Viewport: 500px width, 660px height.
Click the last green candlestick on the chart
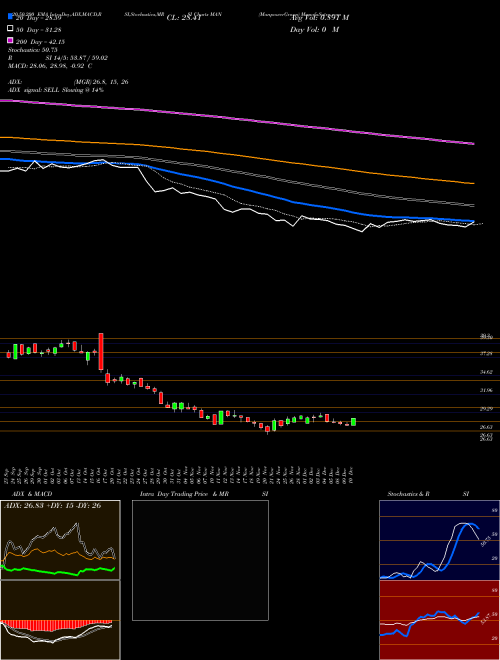354,422
